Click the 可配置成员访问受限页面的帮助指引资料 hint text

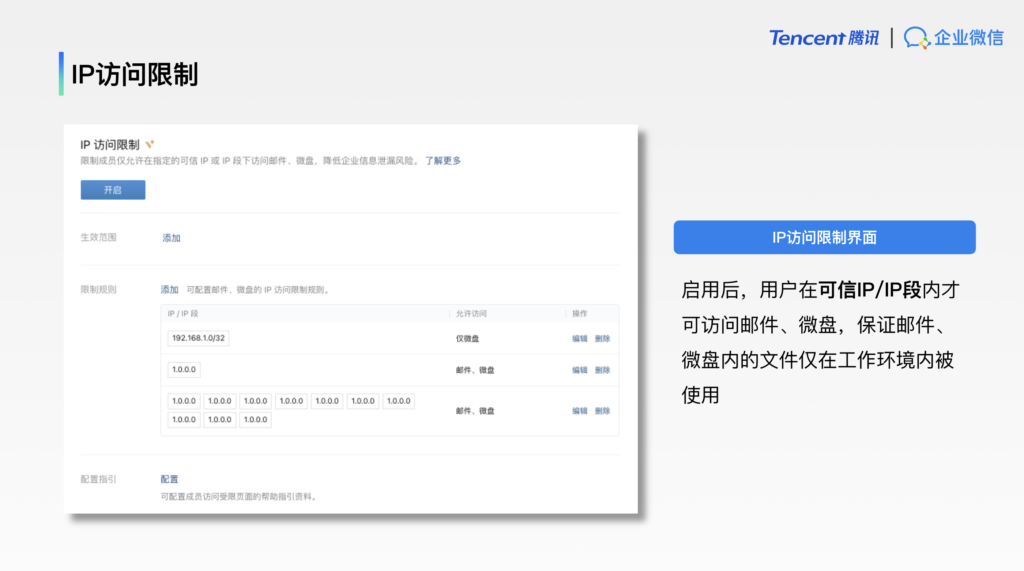pos(239,497)
